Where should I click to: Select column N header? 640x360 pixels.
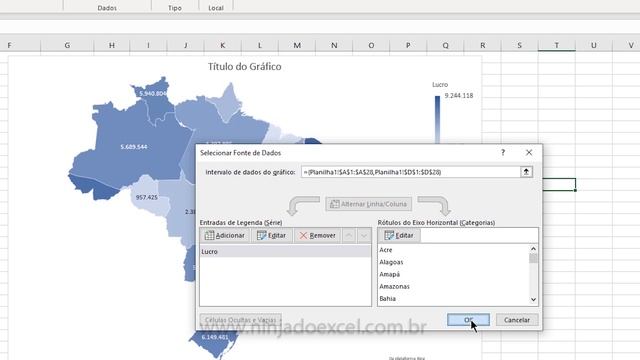coord(334,45)
